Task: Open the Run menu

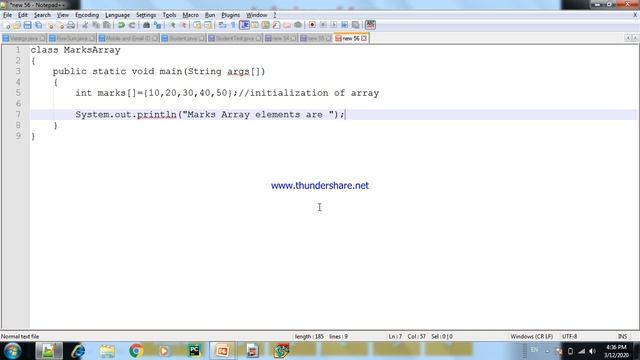Action: pos(210,15)
